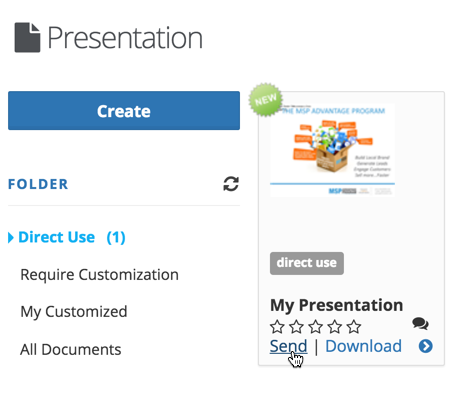Rate My Presentation four stars
This screenshot has height=411, width=450.
(x=335, y=327)
